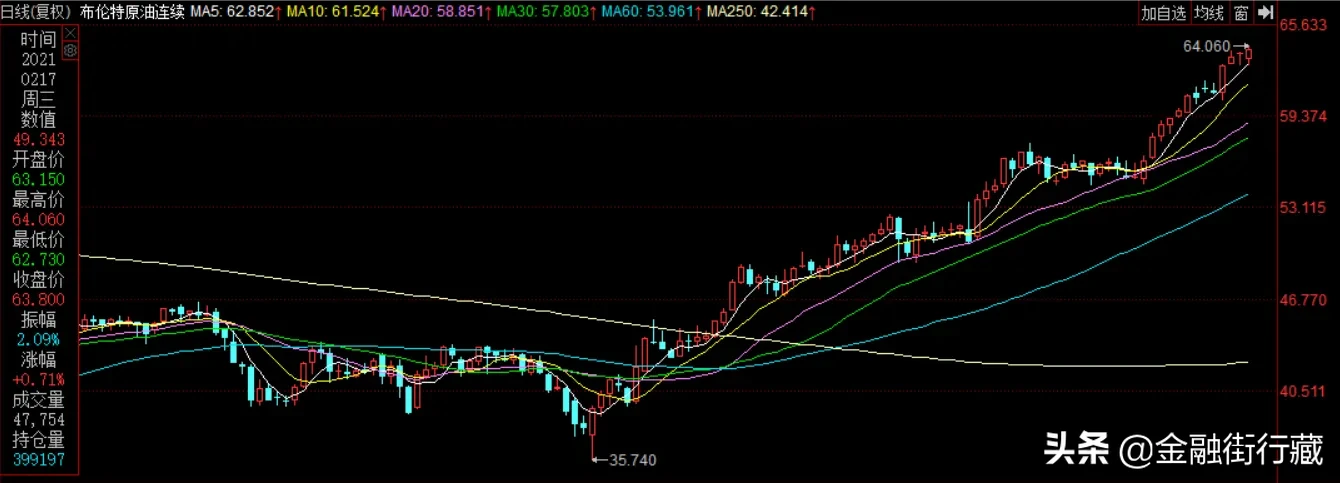The image size is (1340, 483).
Task: Click the 涨幅 +0.71% change value
Action: pos(38,379)
